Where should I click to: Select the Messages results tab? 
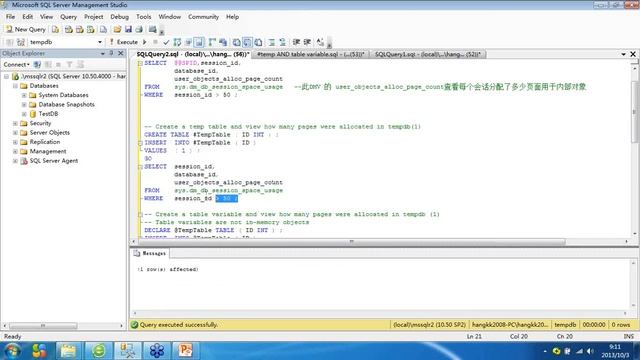pos(150,253)
